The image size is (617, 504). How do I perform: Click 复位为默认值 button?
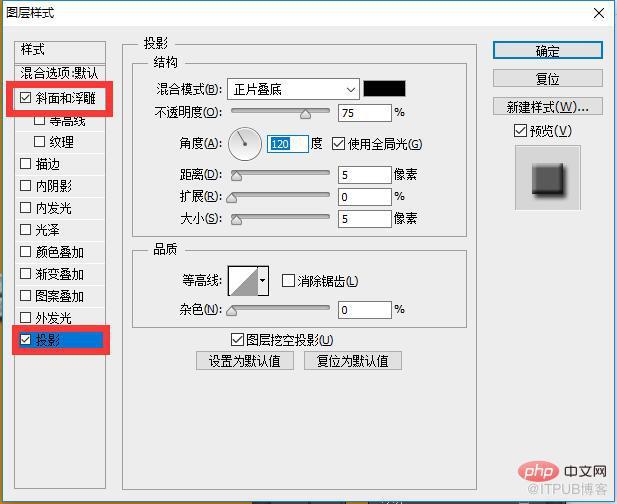pyautogui.click(x=353, y=361)
